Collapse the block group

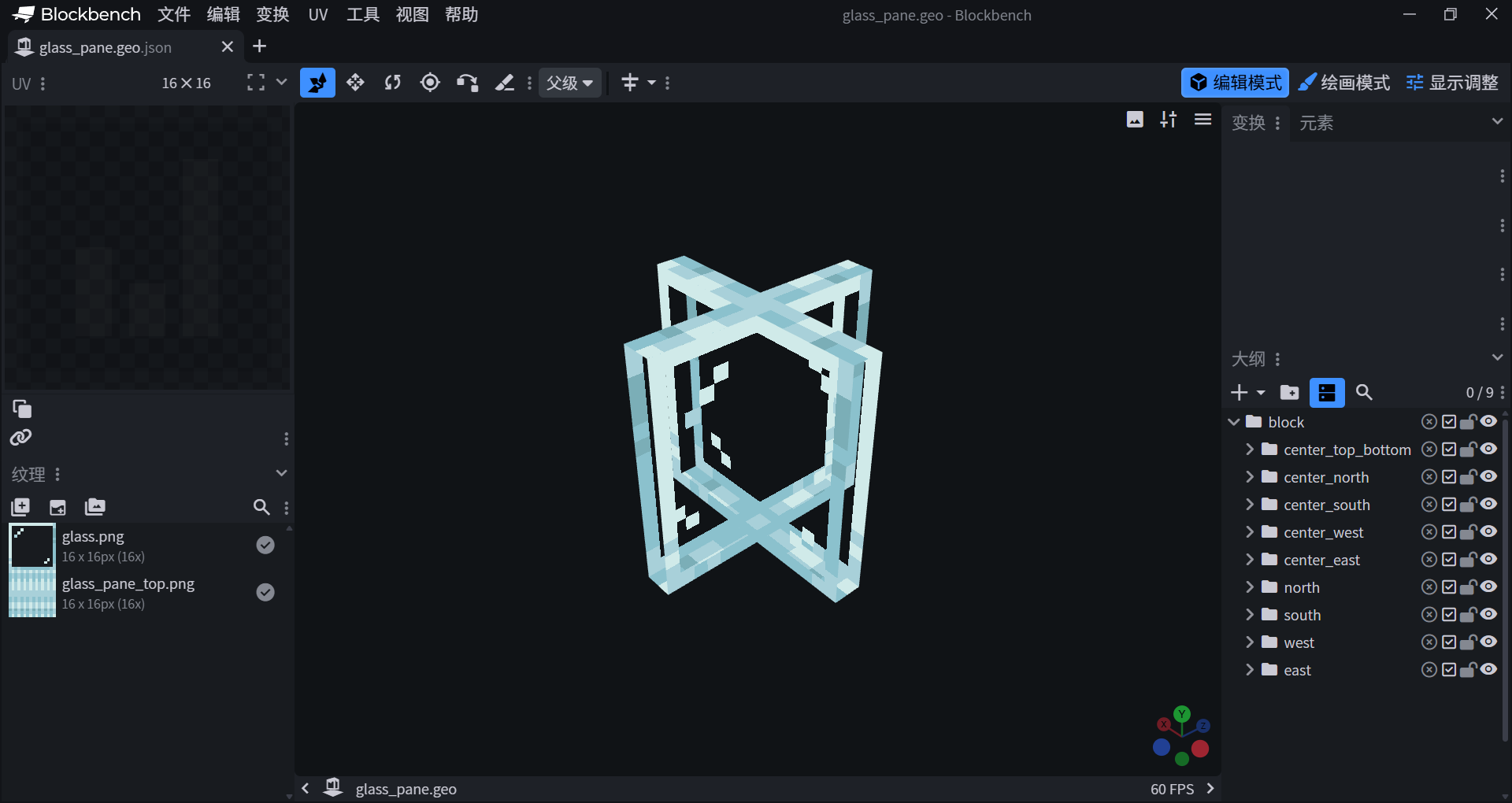[1234, 422]
